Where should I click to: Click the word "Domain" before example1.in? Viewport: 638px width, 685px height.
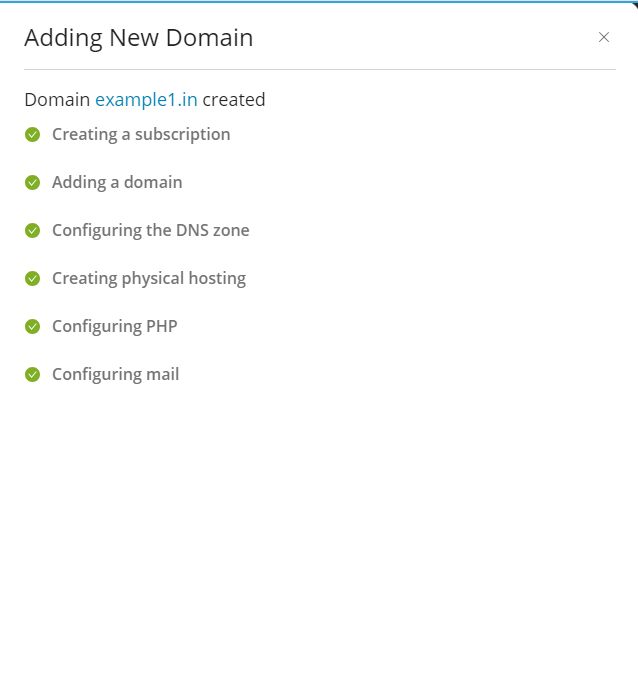[57, 99]
